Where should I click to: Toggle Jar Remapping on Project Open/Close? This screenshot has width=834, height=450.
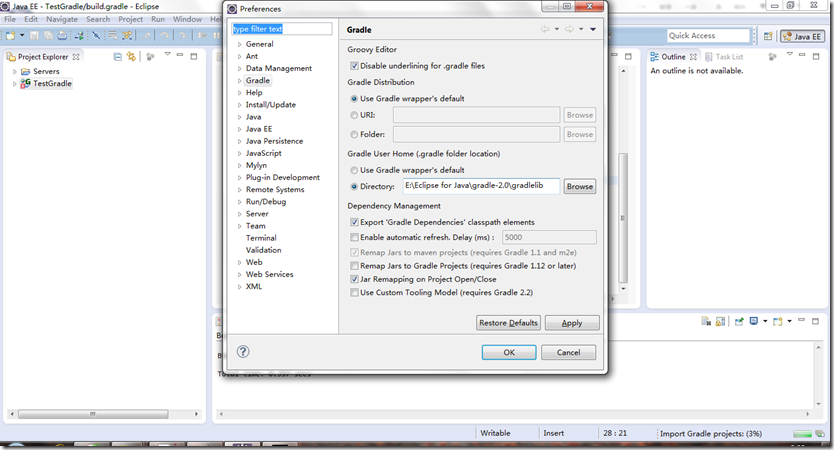(354, 279)
